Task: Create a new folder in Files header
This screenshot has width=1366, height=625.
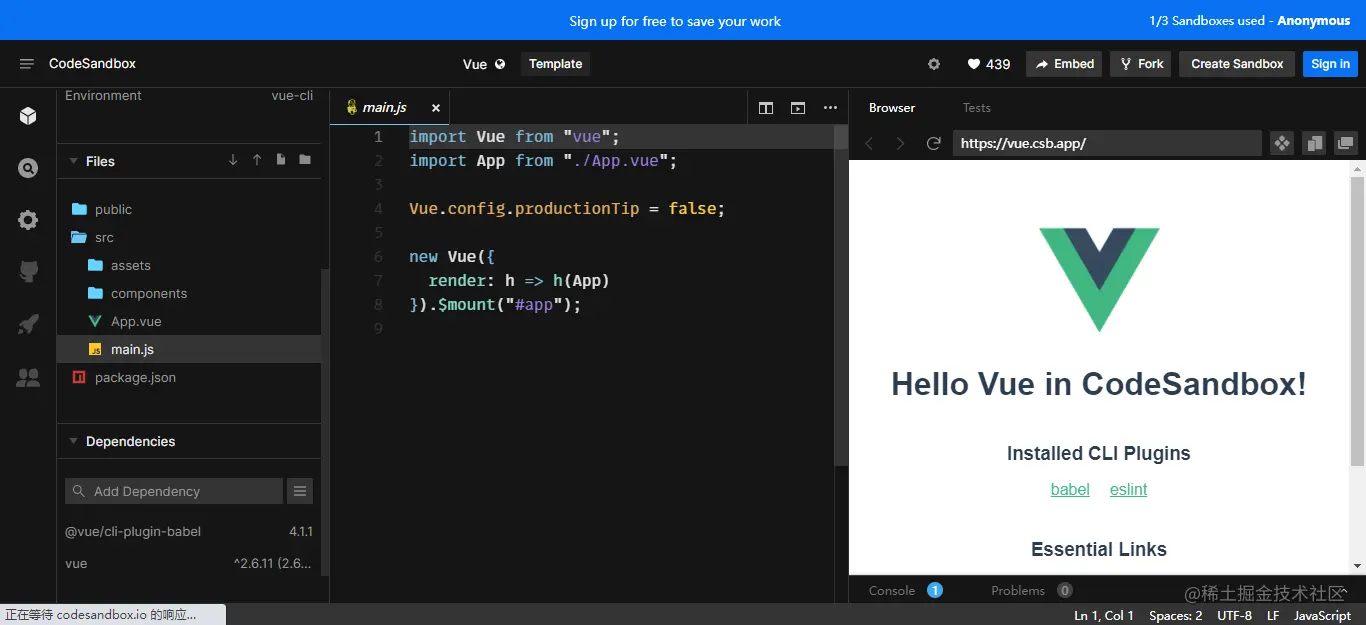Action: click(305, 160)
